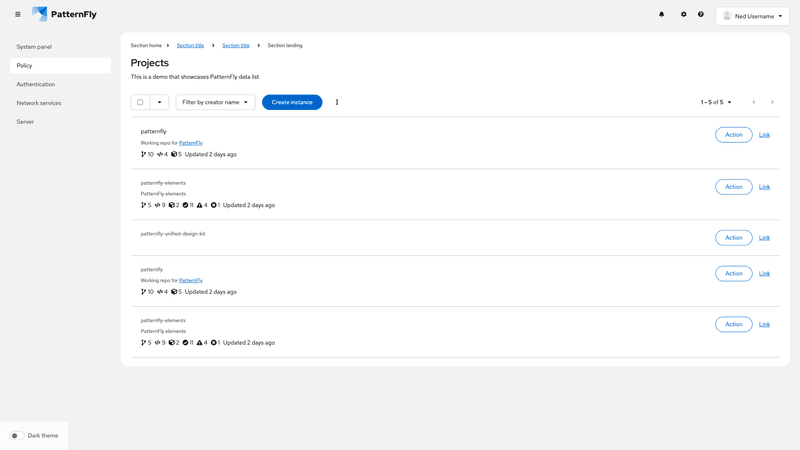
Task: Go to next page arrow
Action: click(x=772, y=102)
